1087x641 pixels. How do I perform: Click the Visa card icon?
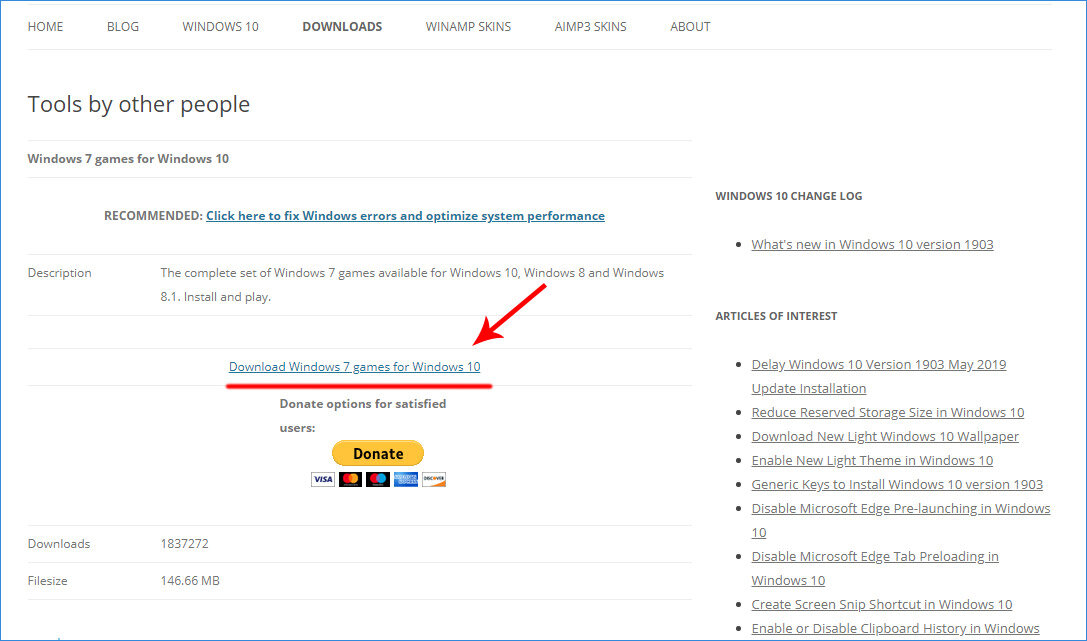tap(322, 479)
